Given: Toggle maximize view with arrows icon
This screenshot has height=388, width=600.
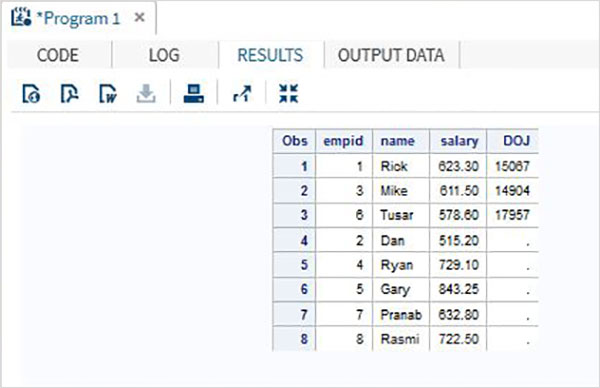Looking at the screenshot, I should 289,94.
